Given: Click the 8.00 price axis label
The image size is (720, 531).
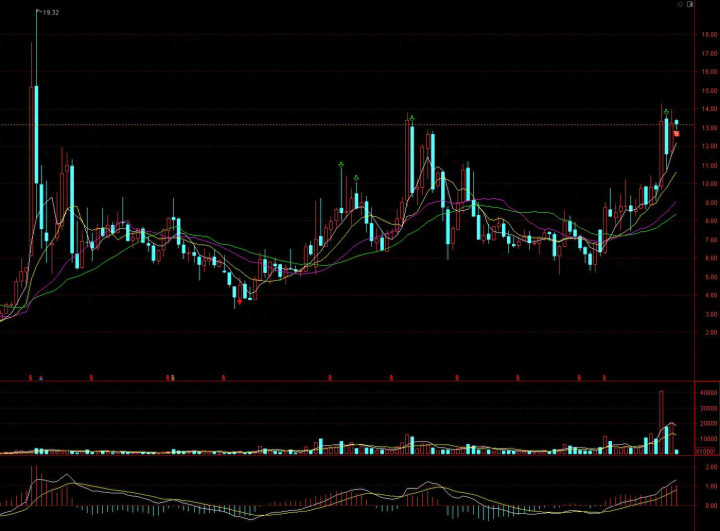Looking at the screenshot, I should pos(711,221).
